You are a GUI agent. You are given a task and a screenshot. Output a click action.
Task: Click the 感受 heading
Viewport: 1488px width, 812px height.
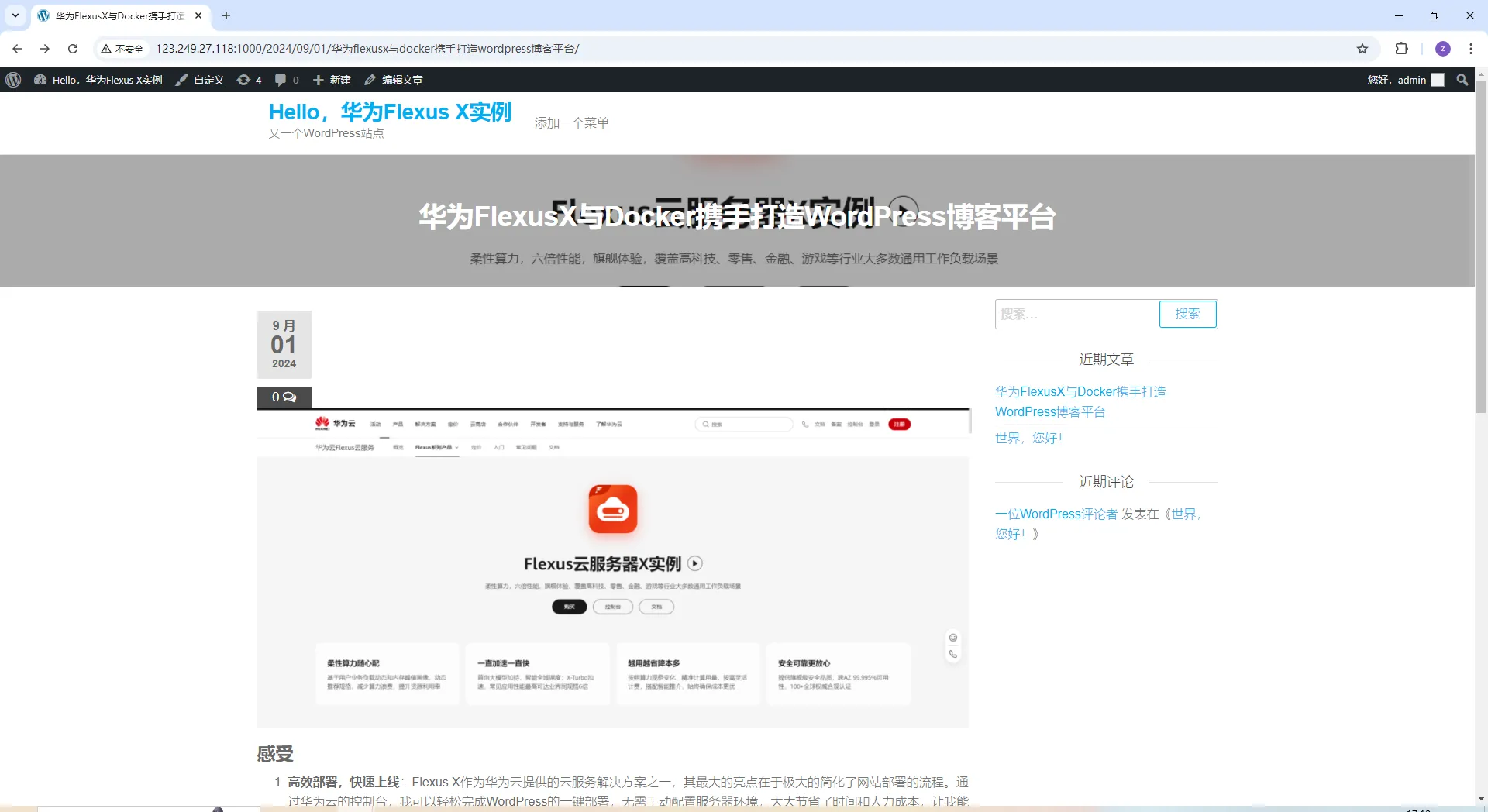275,754
